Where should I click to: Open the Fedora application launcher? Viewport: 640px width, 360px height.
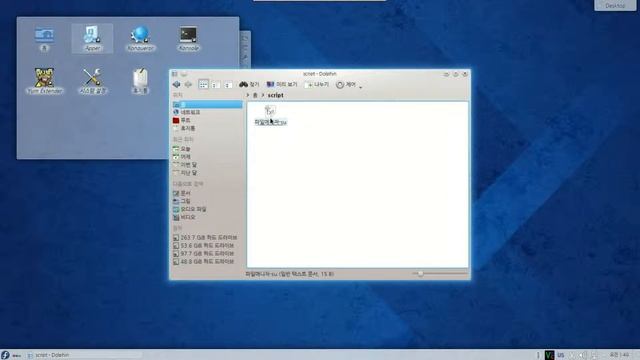click(5, 355)
